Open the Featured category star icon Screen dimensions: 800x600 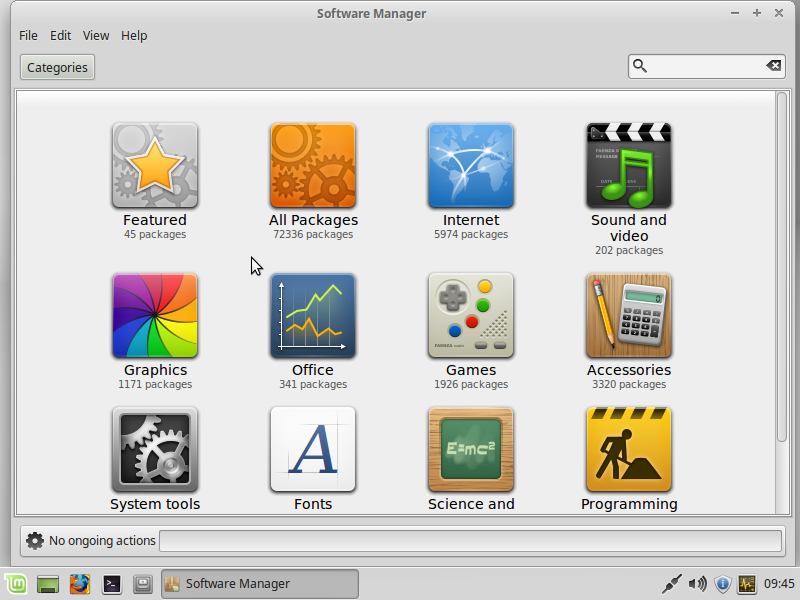point(155,166)
